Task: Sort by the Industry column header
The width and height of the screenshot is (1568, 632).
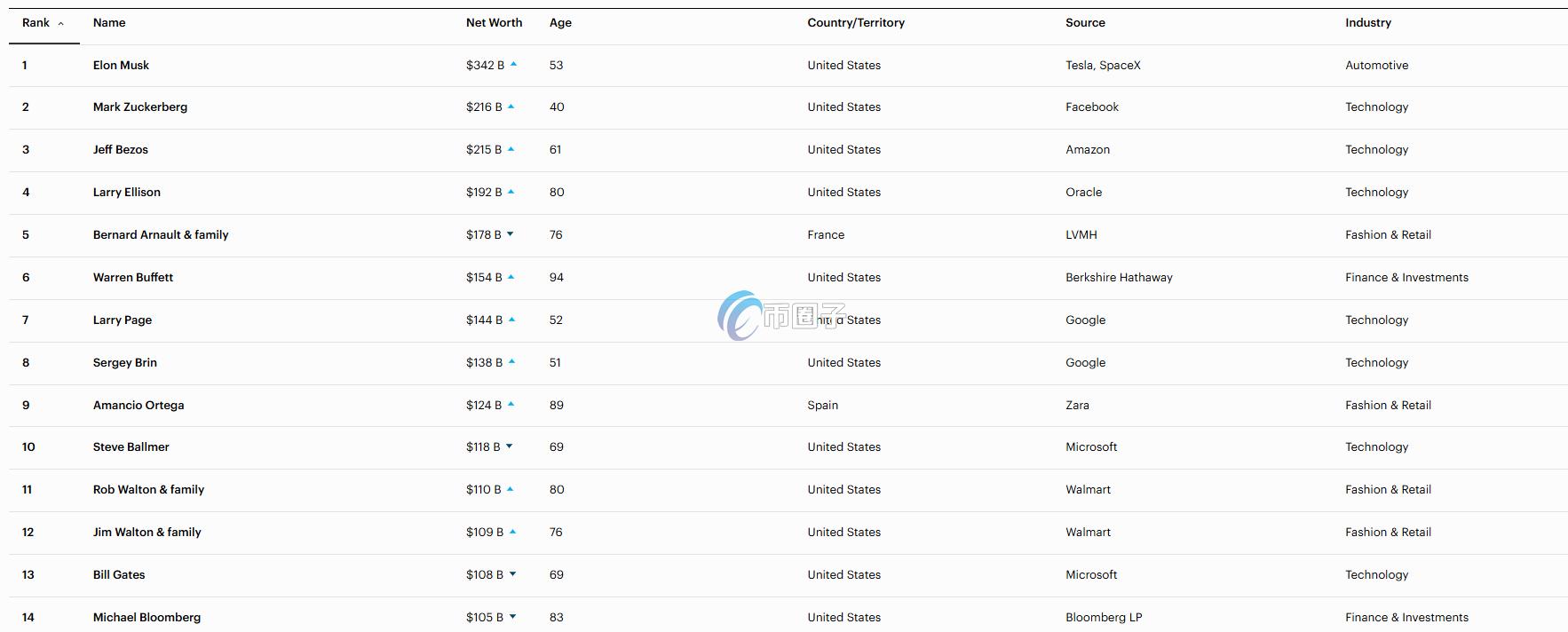Action: coord(1368,23)
